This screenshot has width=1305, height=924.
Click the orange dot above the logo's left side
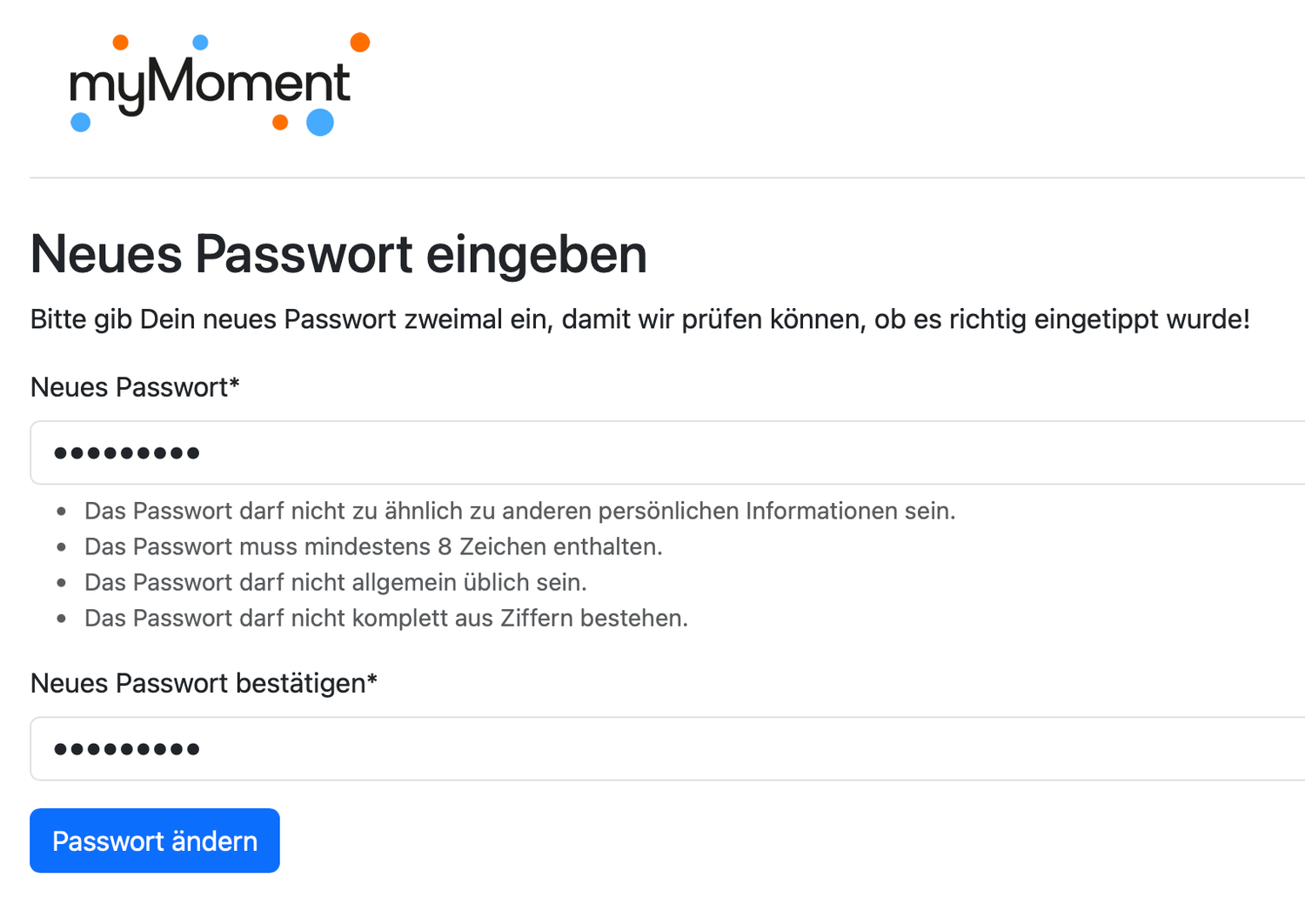(121, 42)
